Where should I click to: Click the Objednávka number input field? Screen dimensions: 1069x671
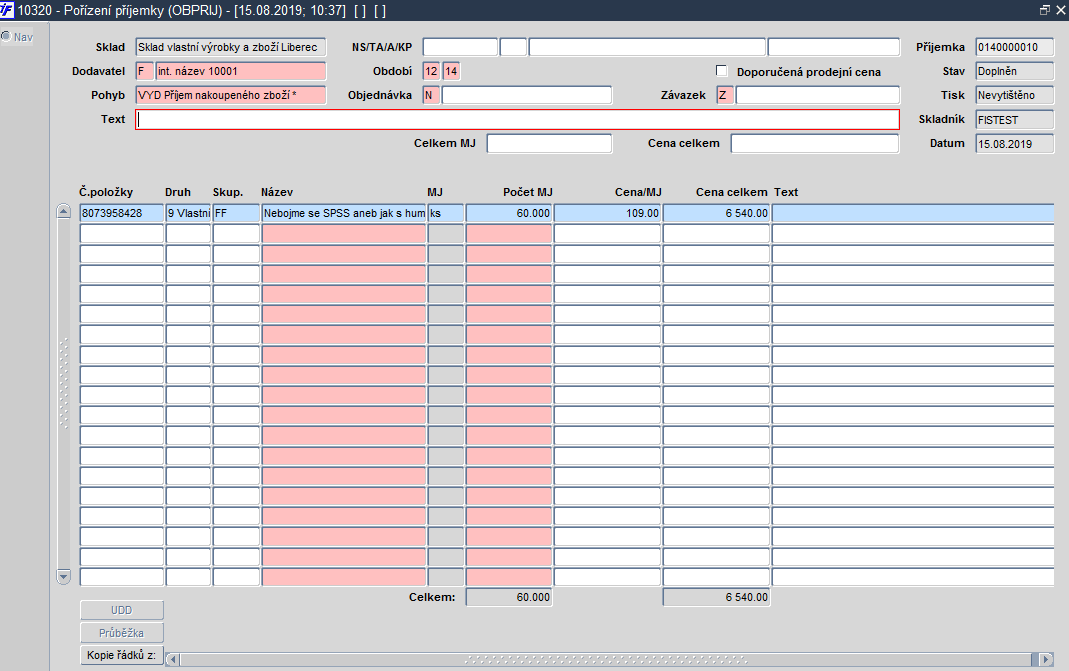point(527,95)
